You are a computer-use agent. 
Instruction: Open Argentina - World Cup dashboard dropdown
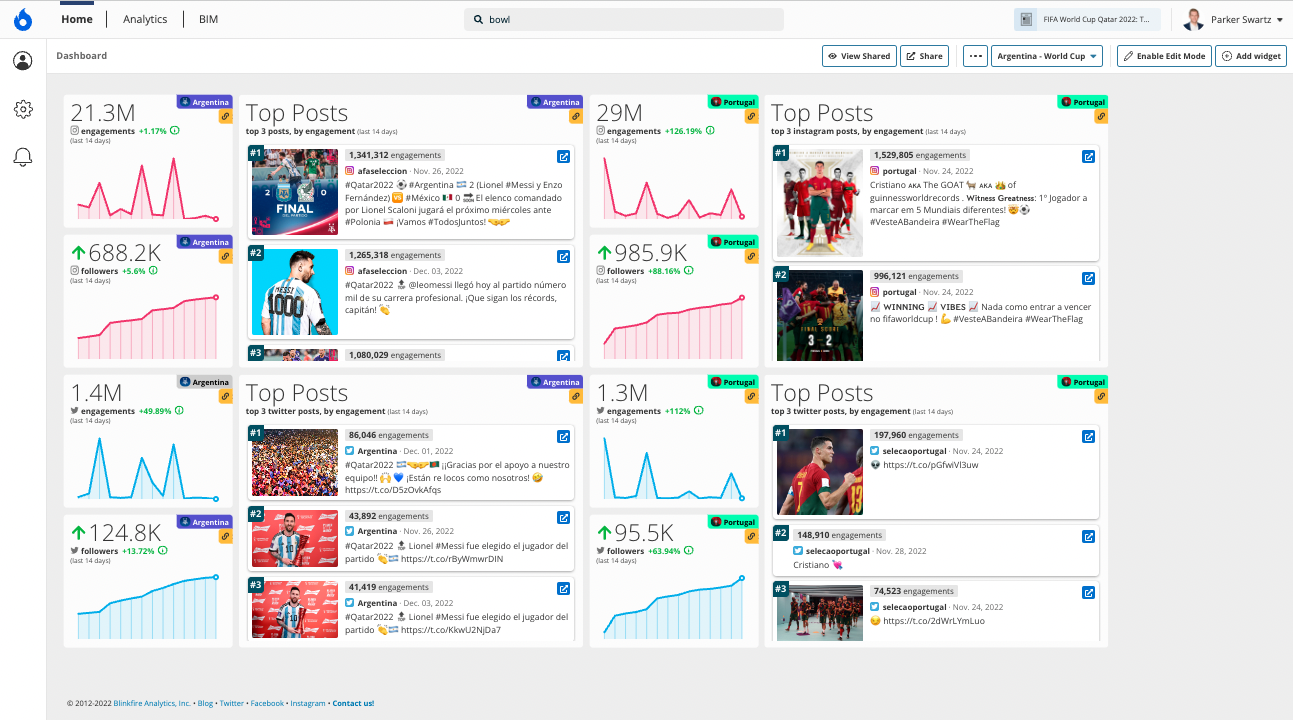point(1047,56)
